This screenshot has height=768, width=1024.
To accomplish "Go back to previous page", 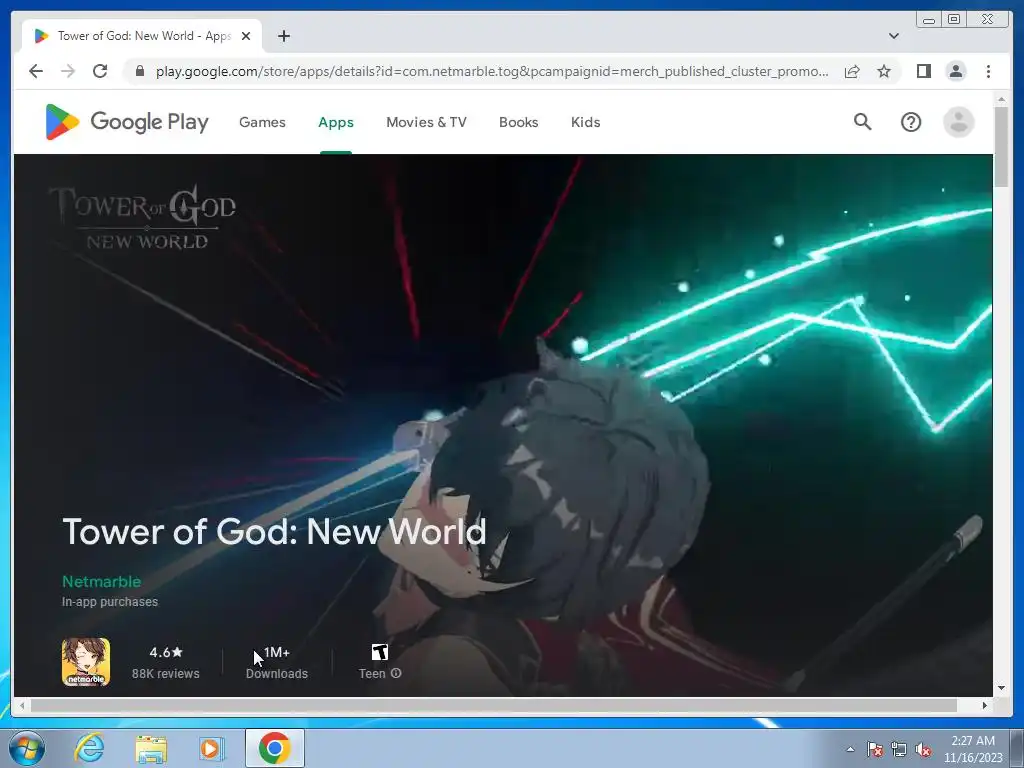I will [x=36, y=71].
